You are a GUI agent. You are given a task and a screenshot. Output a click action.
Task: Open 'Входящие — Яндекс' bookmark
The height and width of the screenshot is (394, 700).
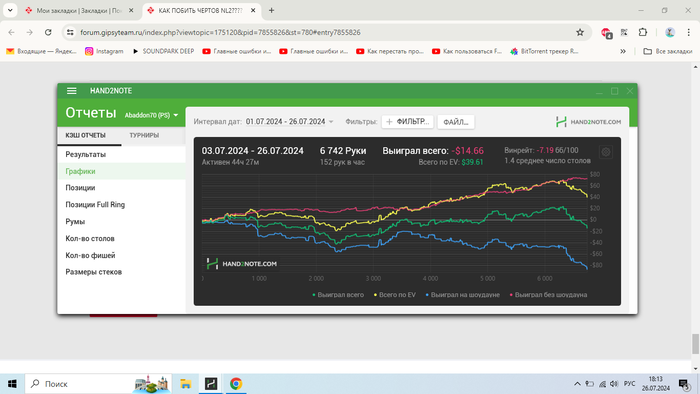tap(41, 51)
